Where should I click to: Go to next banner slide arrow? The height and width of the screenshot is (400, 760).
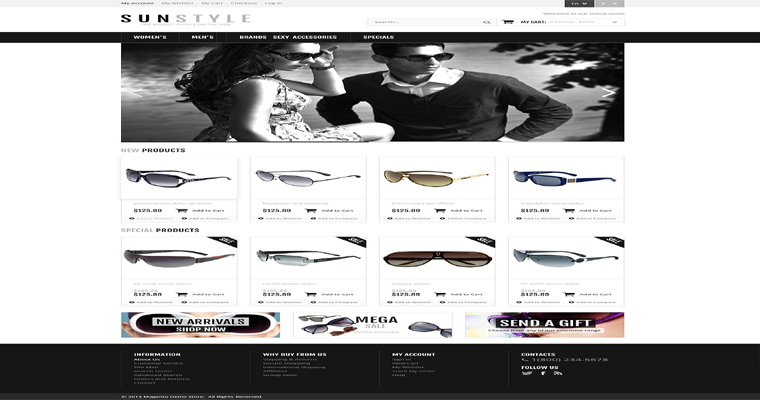608,92
